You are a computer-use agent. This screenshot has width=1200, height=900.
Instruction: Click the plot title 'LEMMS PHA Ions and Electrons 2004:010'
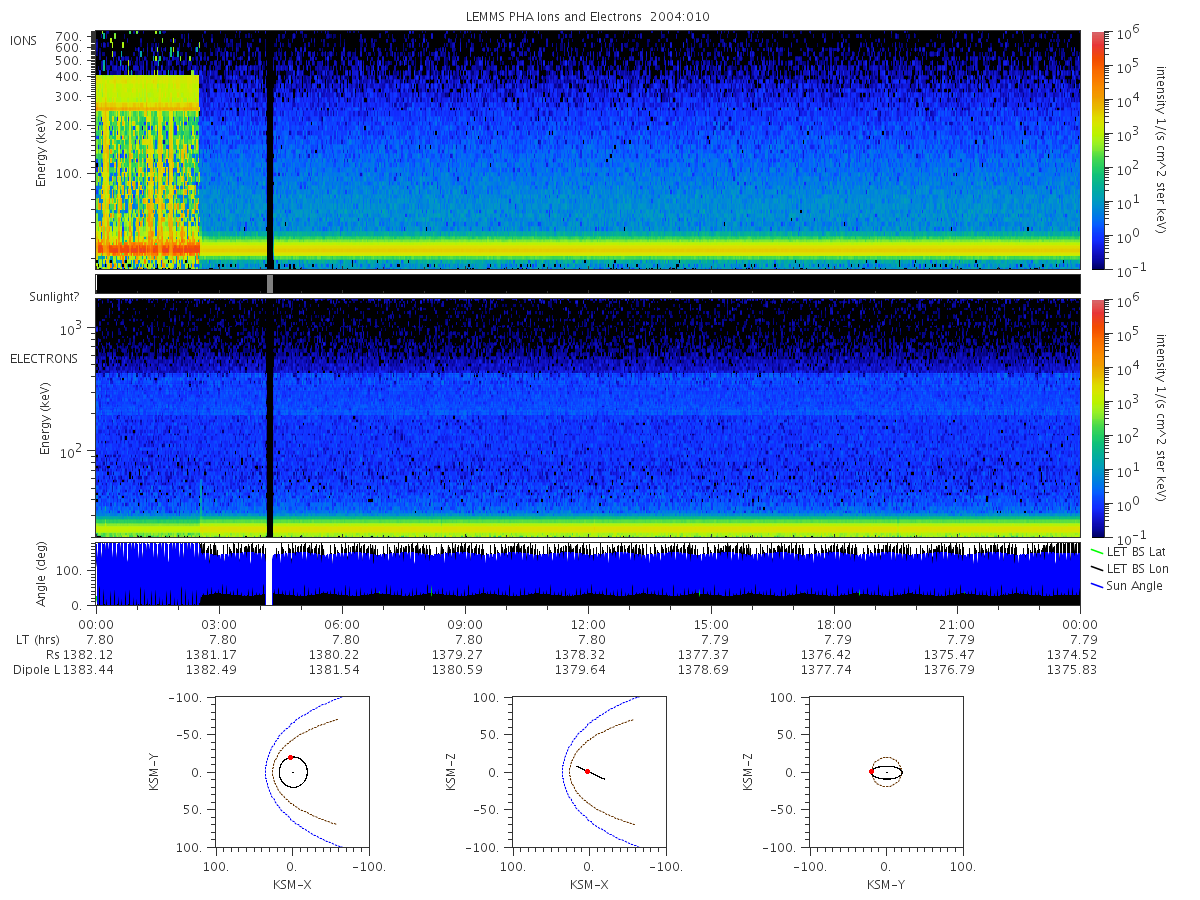tap(588, 17)
